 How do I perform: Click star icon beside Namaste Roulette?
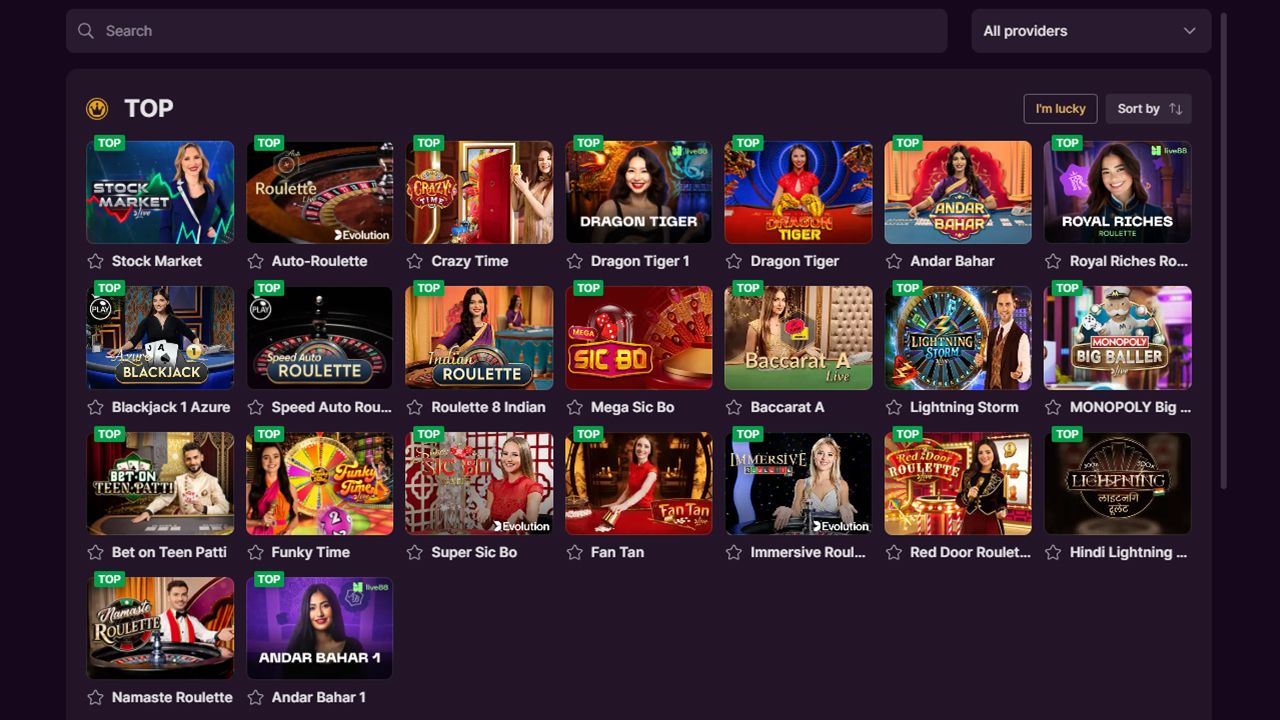coord(95,697)
